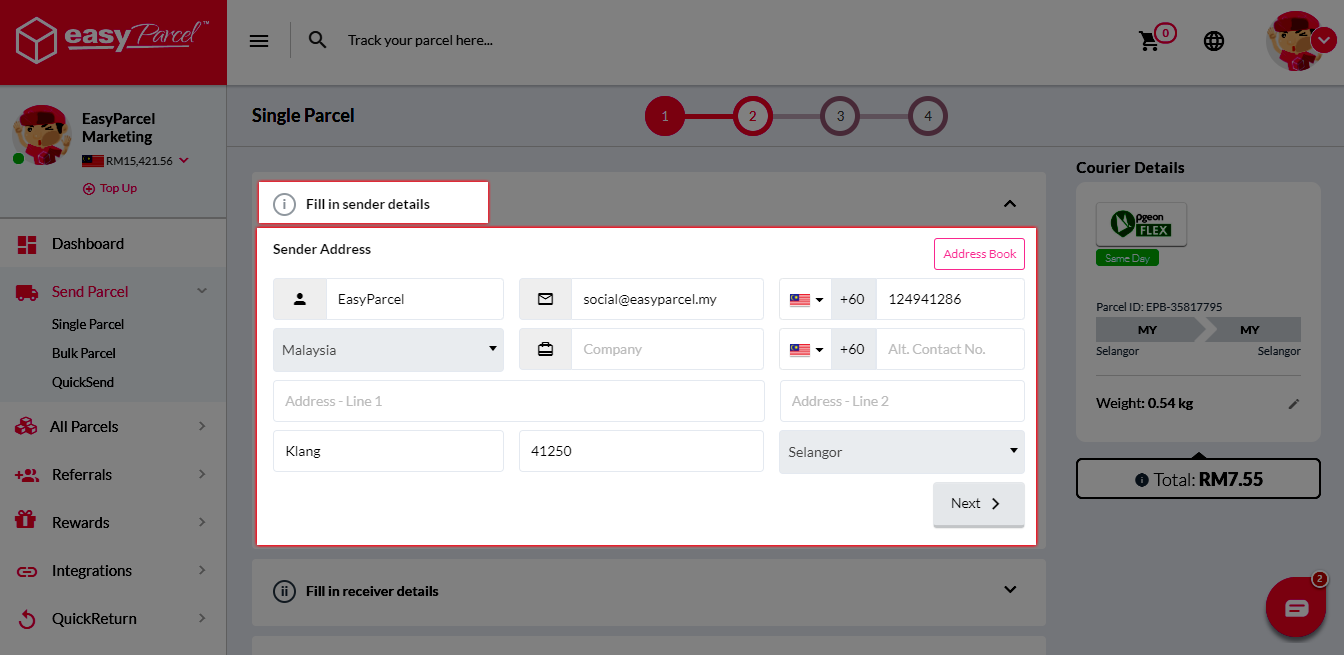1344x655 pixels.
Task: Open the Address Book
Action: tap(979, 254)
